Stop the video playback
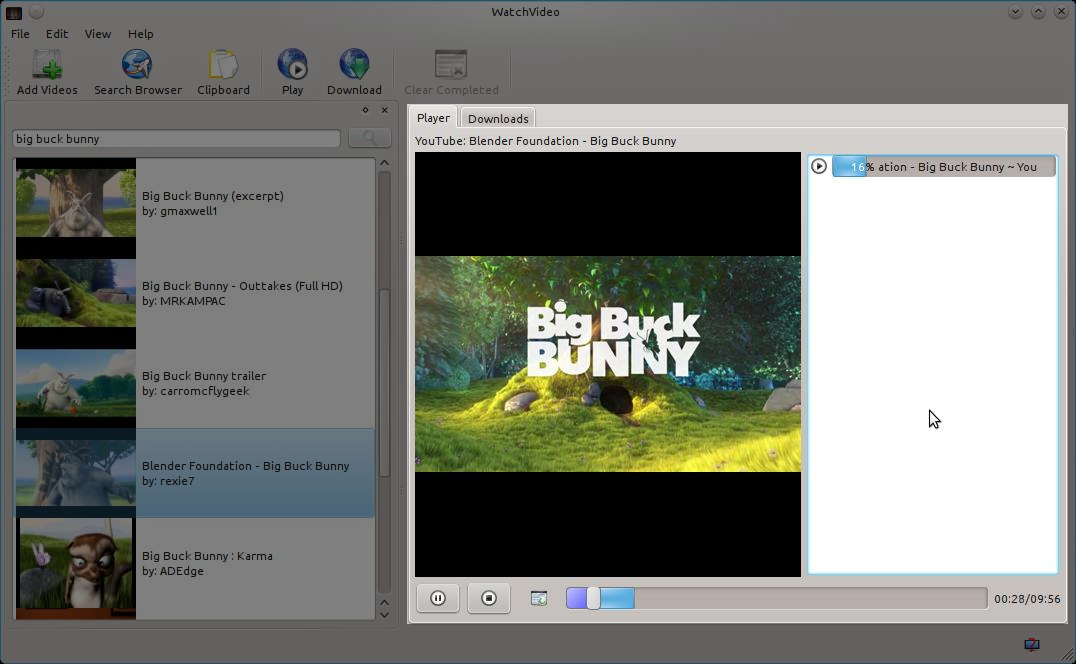The width and height of the screenshot is (1076, 664). [x=489, y=598]
